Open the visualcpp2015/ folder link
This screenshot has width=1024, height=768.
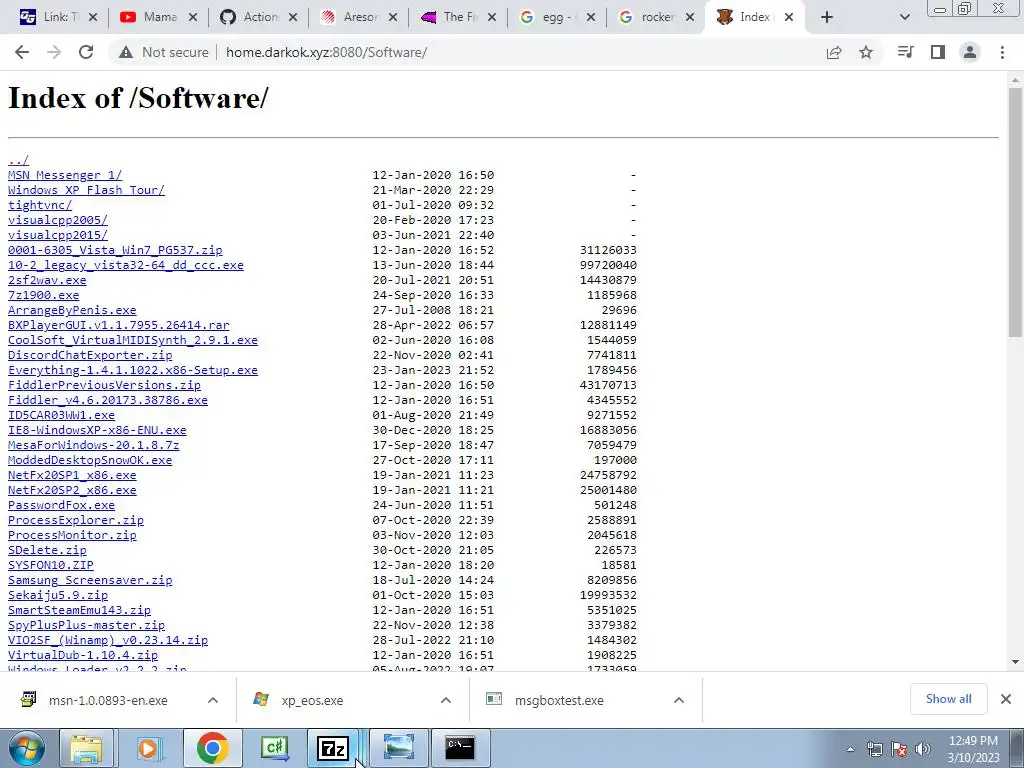point(57,235)
